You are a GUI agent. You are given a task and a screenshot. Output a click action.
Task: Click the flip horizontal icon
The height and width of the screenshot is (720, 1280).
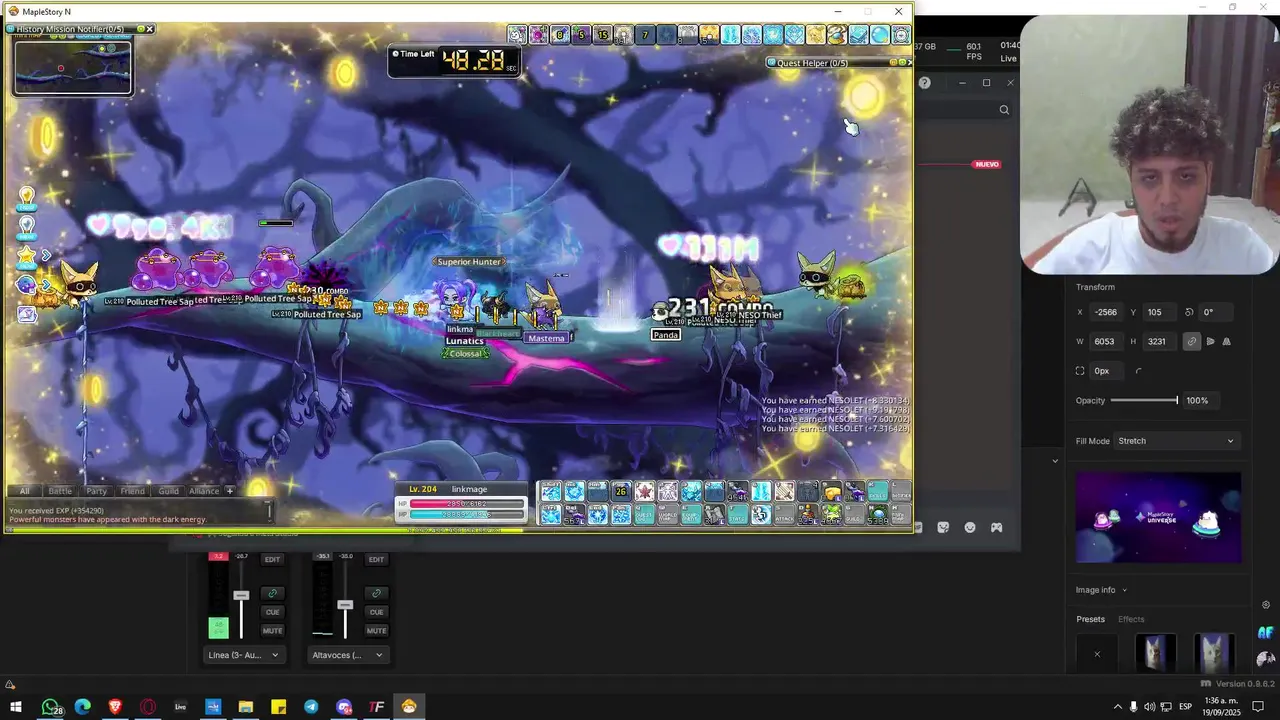click(1210, 341)
